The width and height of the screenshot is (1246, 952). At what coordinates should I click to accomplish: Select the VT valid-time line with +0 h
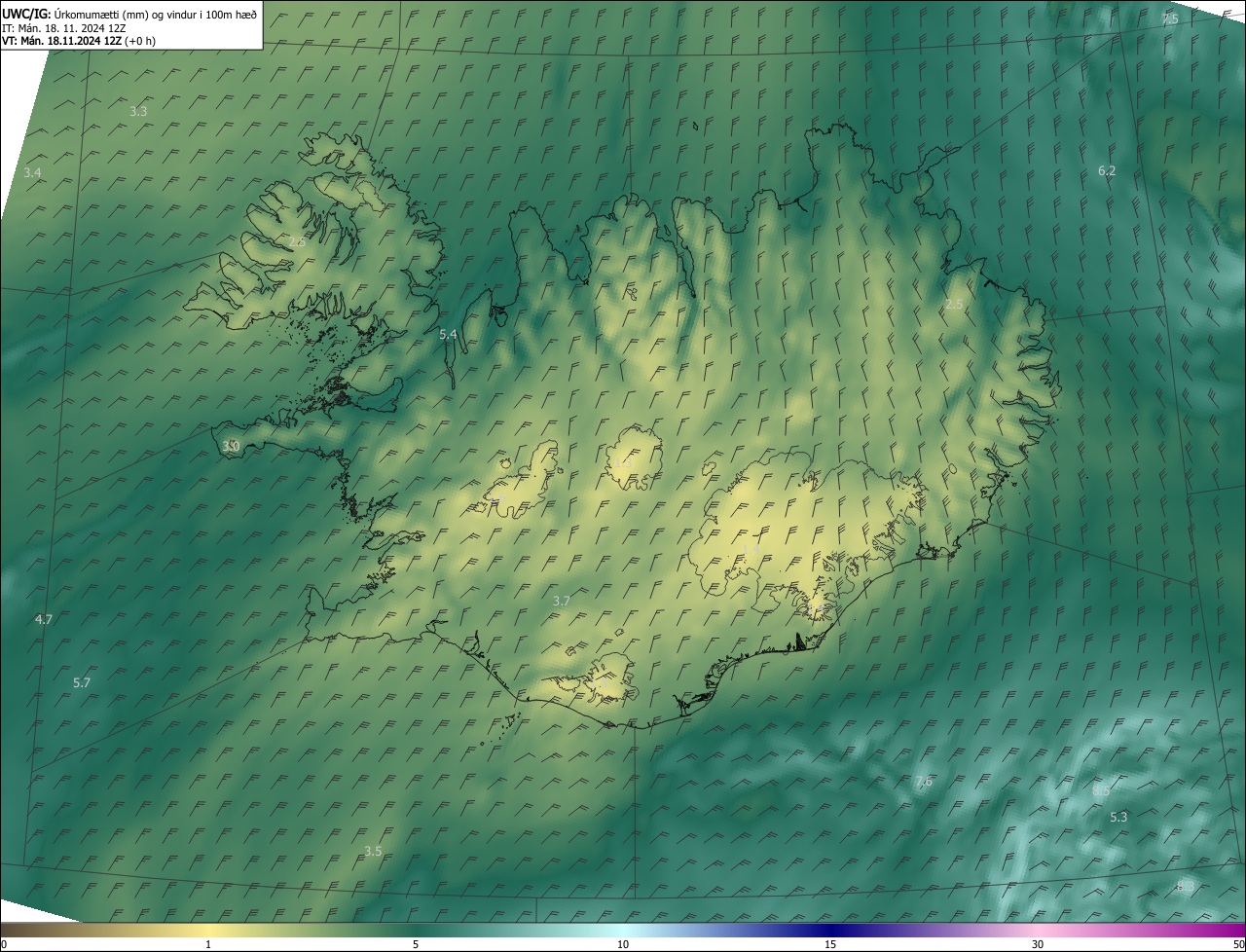click(x=78, y=41)
